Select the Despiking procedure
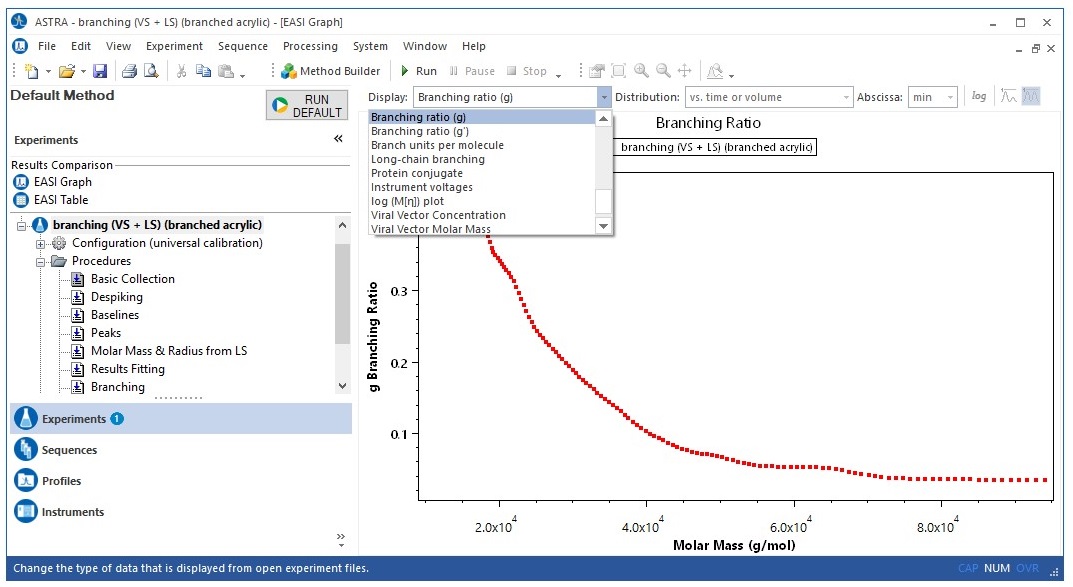The width and height of the screenshot is (1073, 587). coord(117,297)
